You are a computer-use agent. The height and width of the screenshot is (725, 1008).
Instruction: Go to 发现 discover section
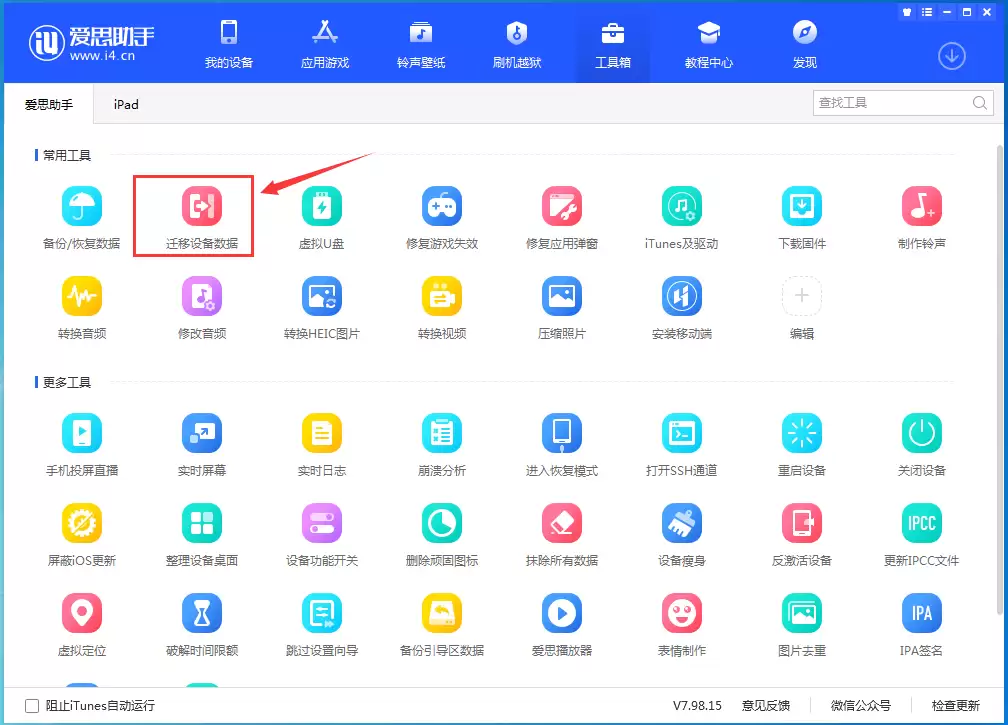805,43
